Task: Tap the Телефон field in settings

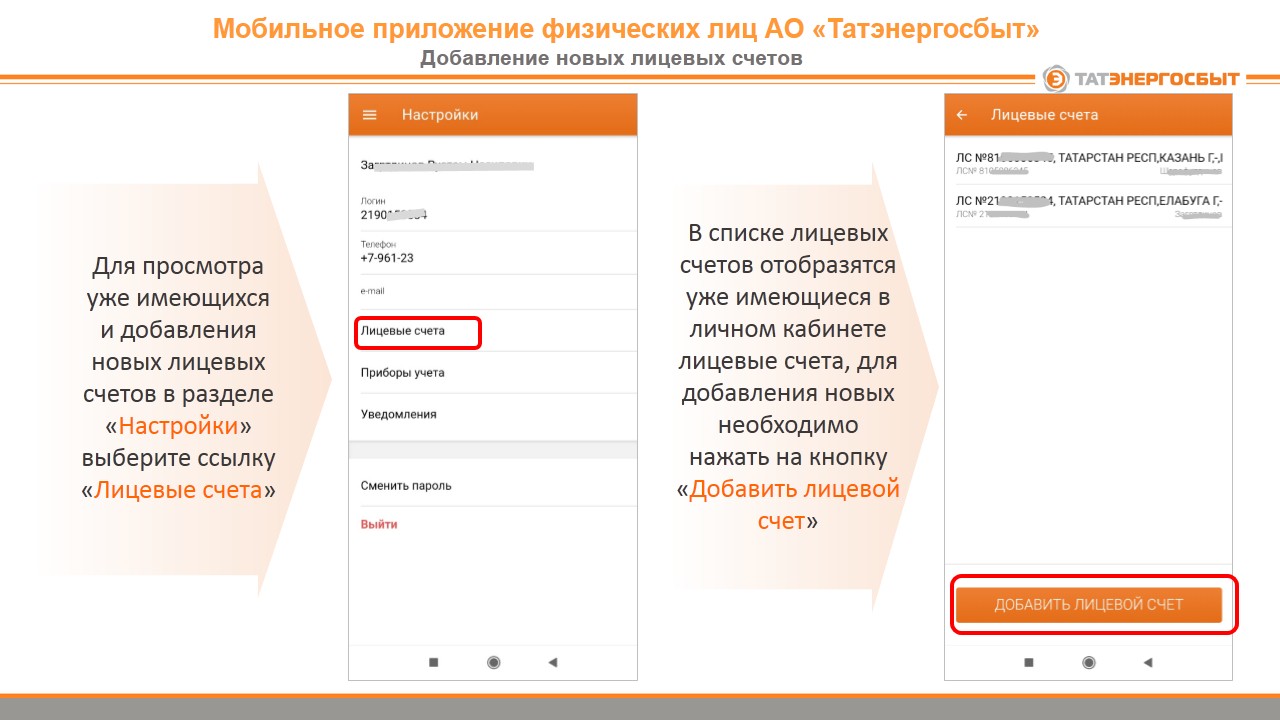Action: pyautogui.click(x=492, y=252)
